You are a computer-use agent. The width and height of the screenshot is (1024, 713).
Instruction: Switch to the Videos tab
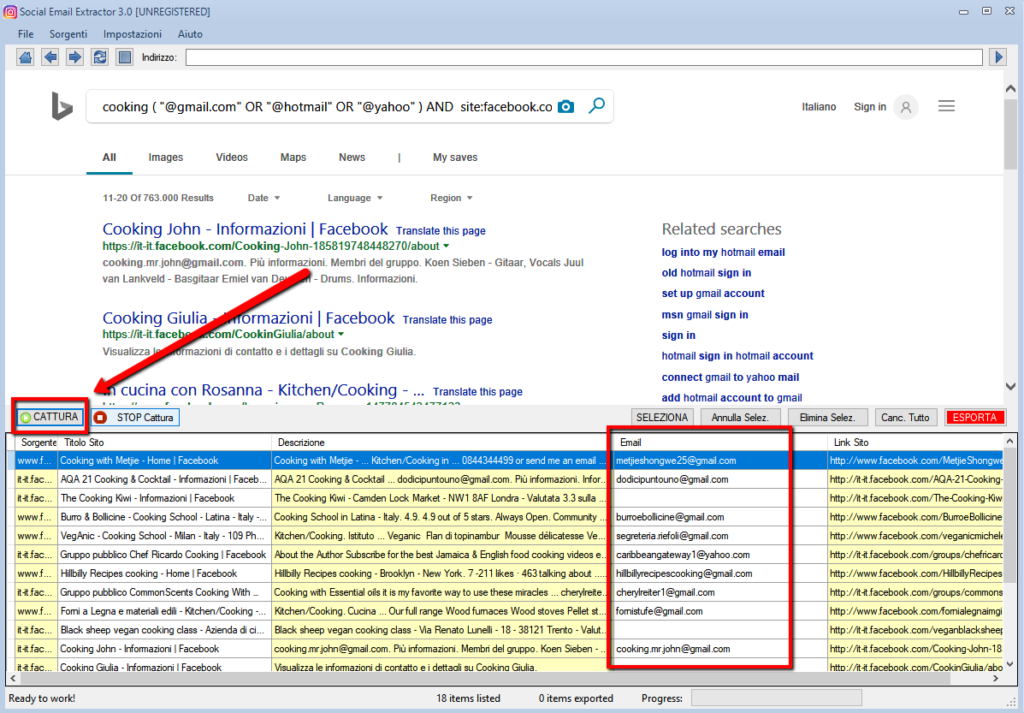pyautogui.click(x=232, y=157)
